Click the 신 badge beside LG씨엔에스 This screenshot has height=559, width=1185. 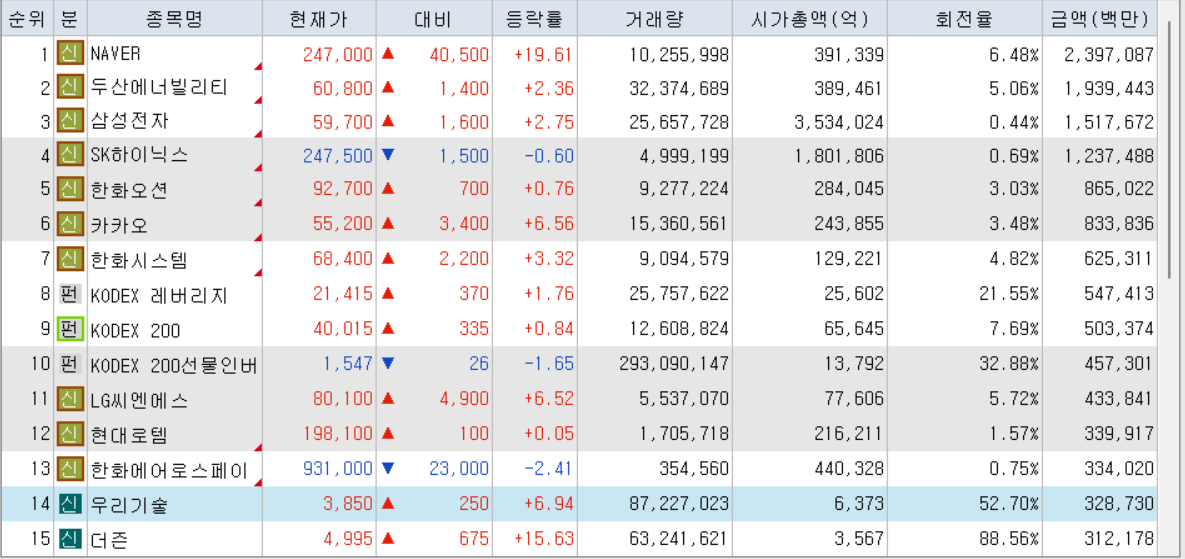70,400
